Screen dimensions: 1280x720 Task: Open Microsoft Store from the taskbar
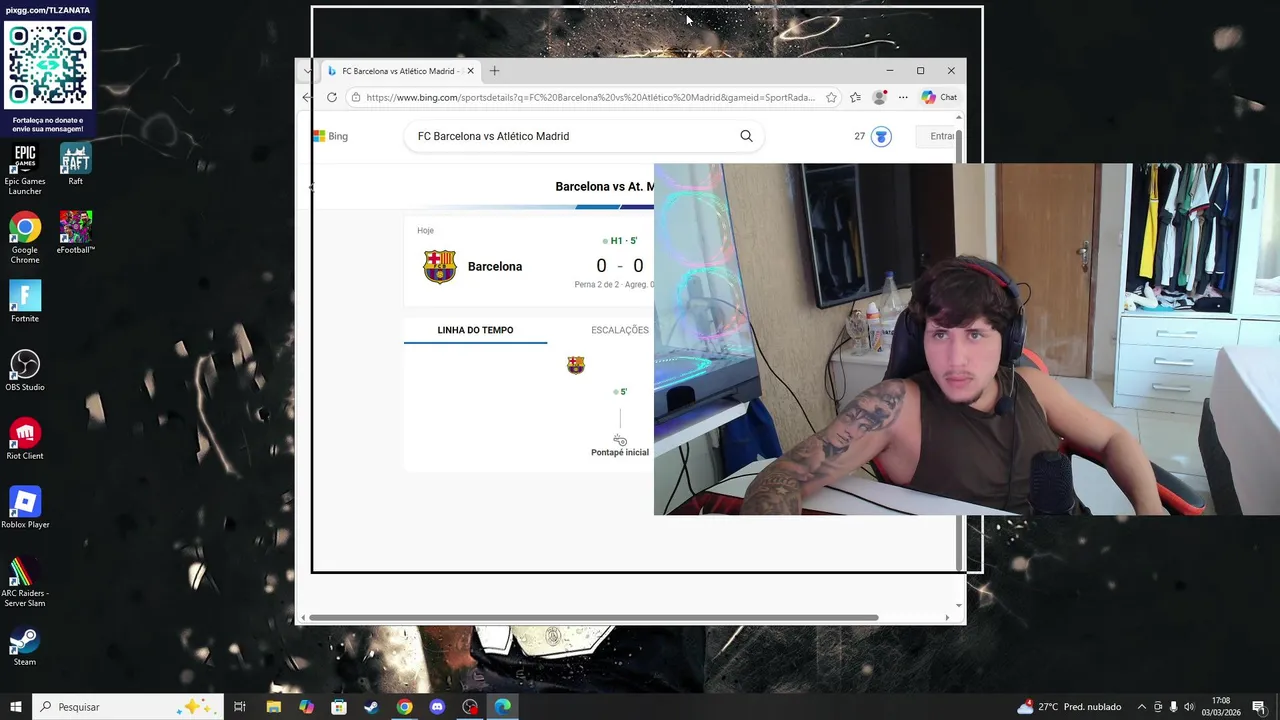pyautogui.click(x=339, y=707)
